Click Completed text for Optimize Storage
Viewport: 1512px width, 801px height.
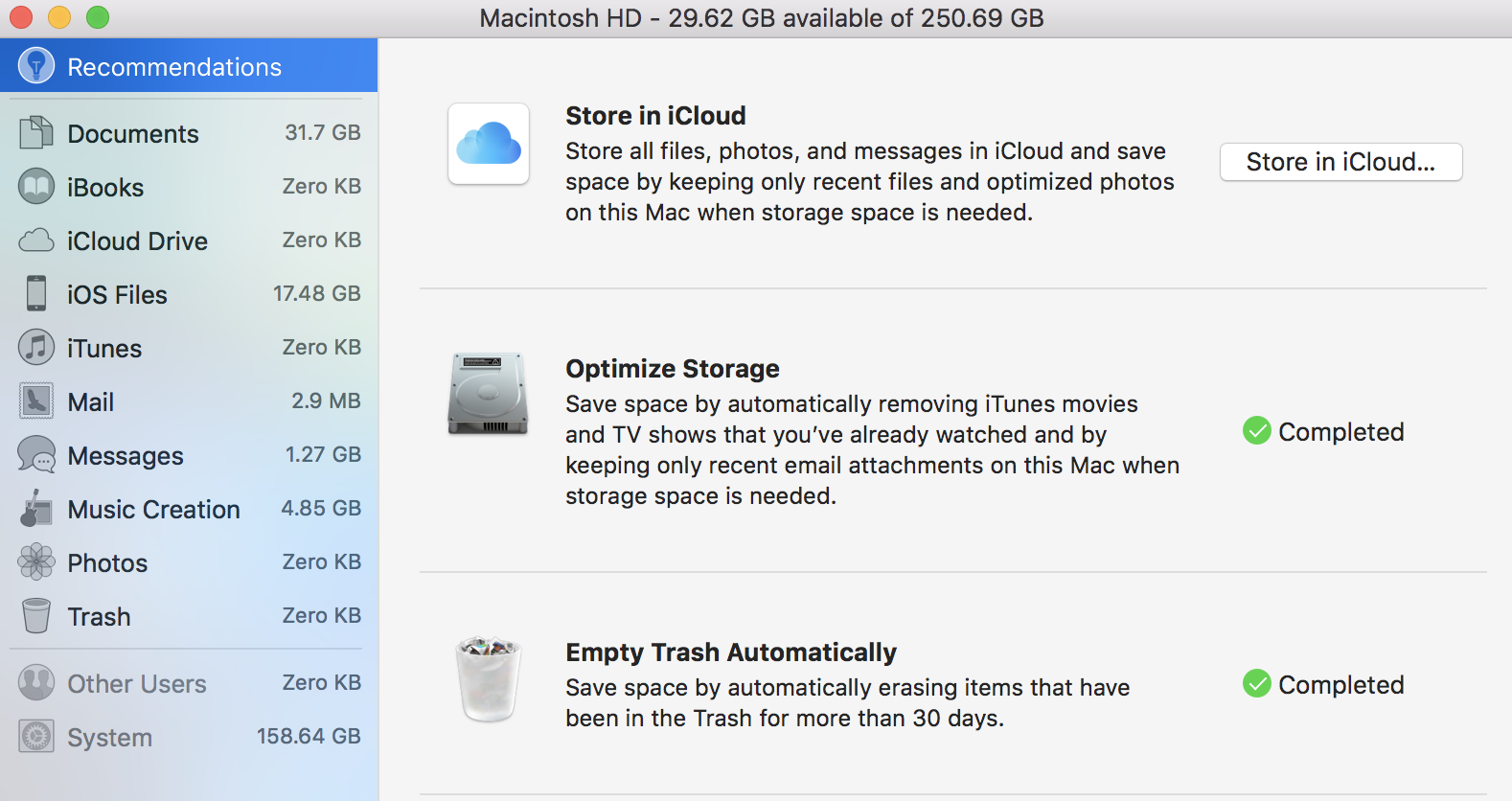(1341, 432)
